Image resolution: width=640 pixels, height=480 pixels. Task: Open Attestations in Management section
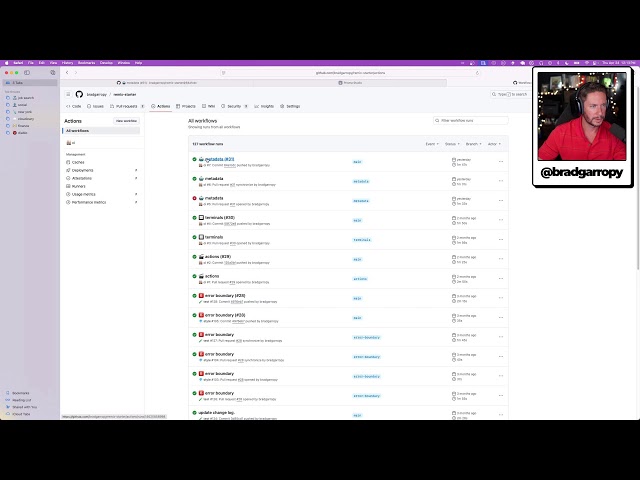click(101, 178)
